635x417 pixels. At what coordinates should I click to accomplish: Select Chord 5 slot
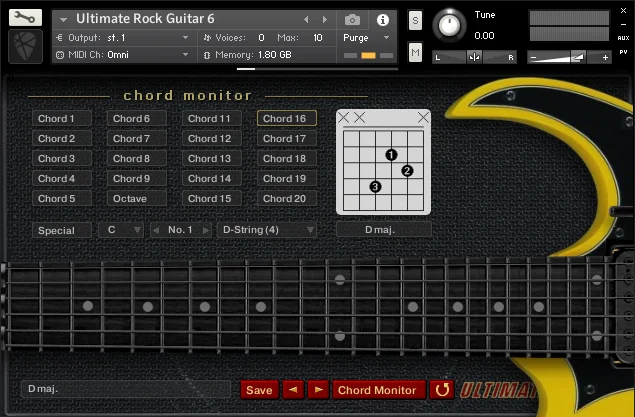[x=62, y=198]
